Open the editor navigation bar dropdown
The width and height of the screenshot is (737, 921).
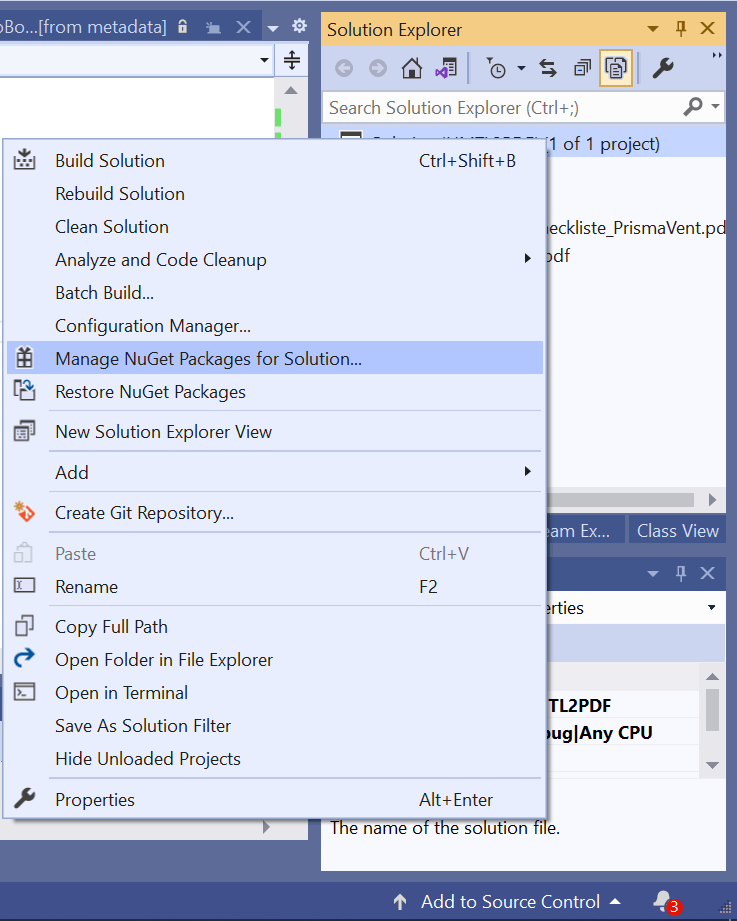point(264,60)
